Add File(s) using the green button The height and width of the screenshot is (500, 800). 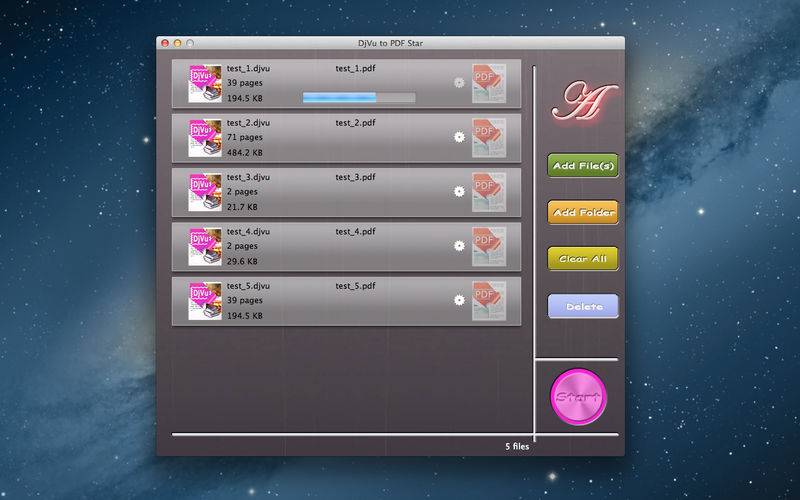[583, 165]
